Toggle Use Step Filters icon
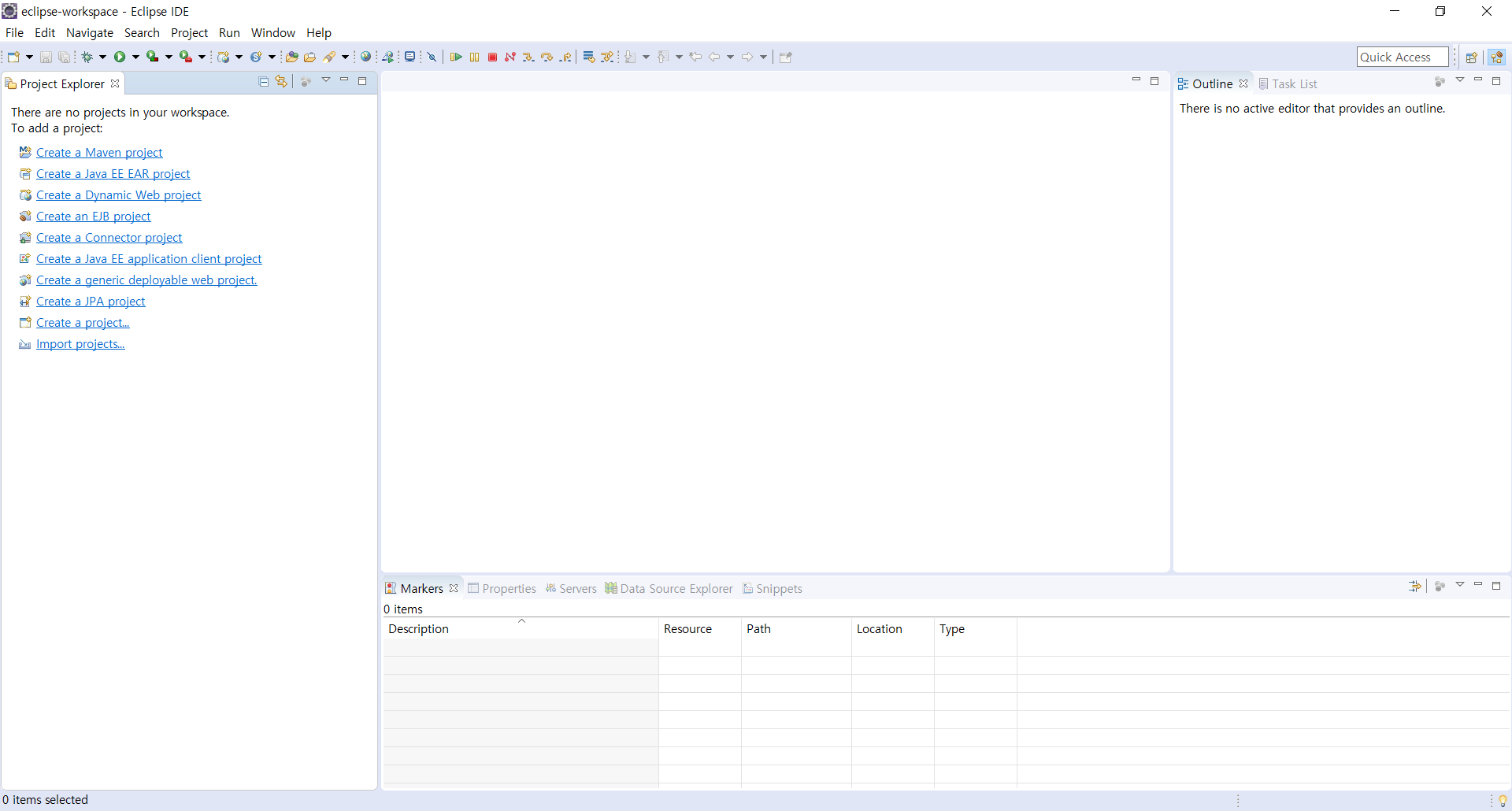 click(x=607, y=57)
